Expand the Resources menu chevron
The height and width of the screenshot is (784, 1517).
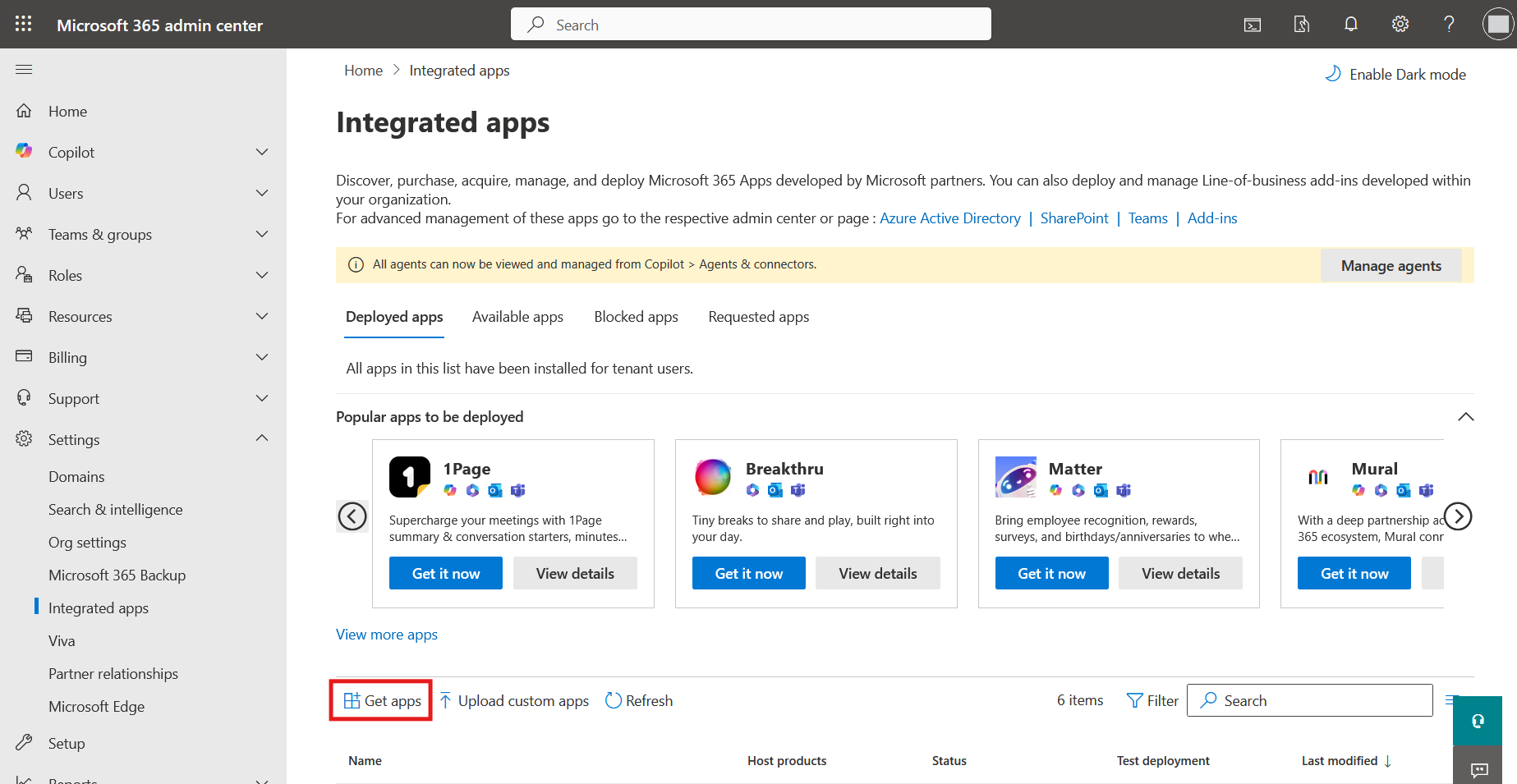[262, 316]
